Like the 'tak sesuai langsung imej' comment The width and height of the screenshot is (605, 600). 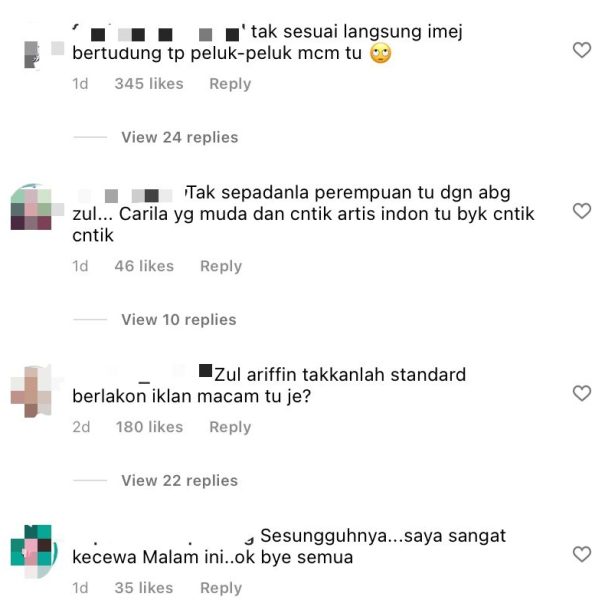581,50
